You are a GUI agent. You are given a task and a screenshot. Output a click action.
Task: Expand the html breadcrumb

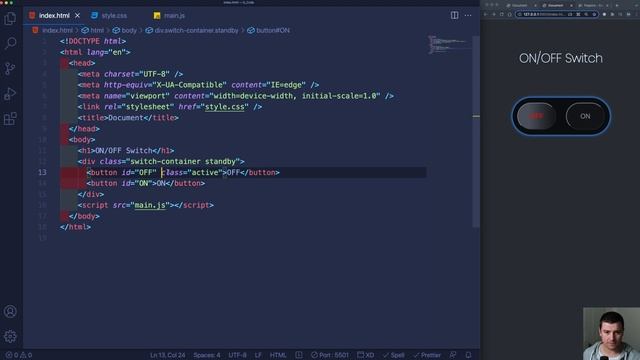tap(93, 30)
